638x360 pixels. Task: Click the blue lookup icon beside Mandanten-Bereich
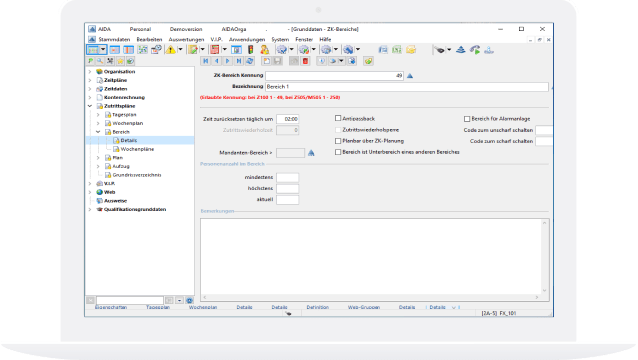(x=311, y=153)
